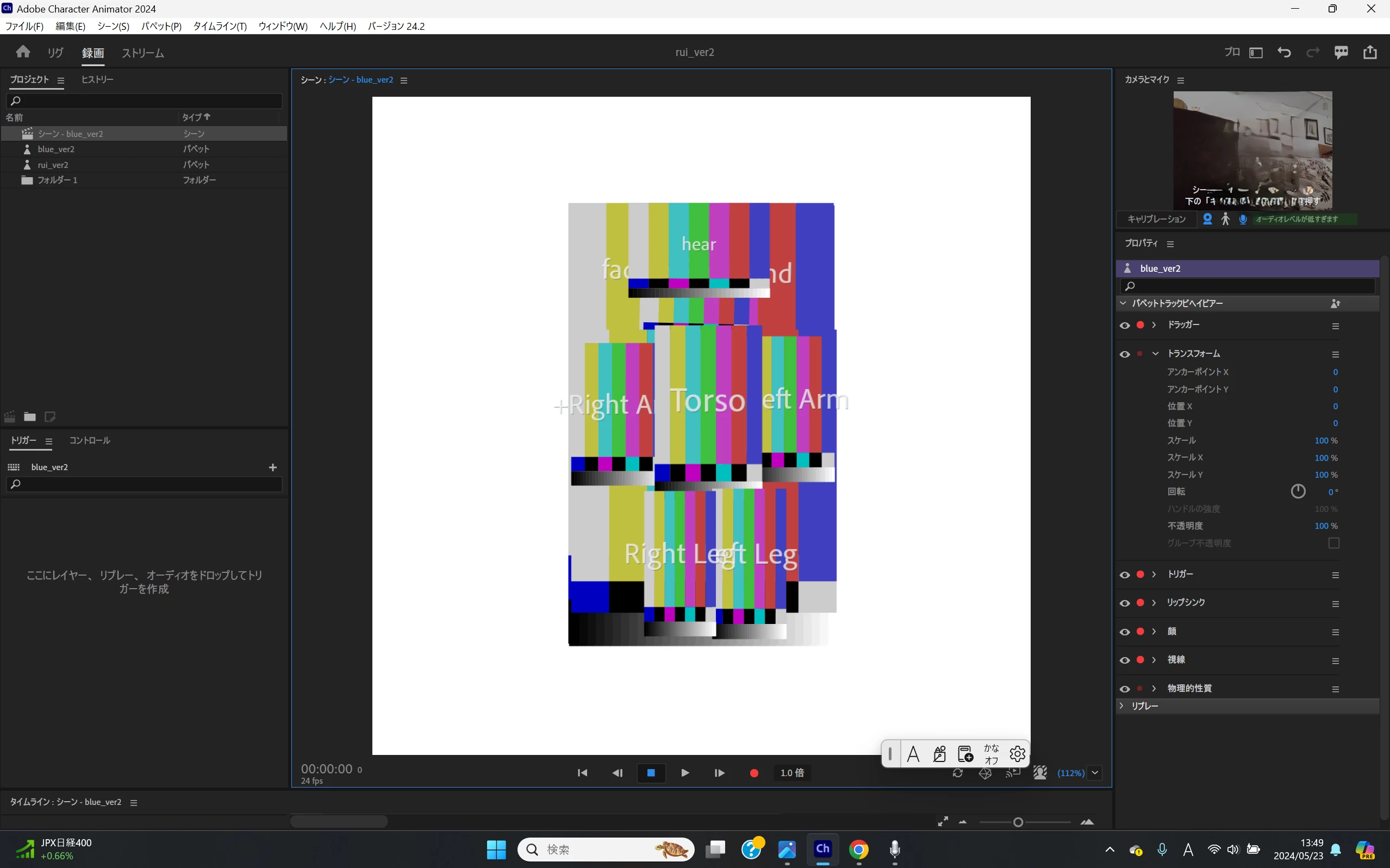Click the Home icon in workspace bar
Screen dimensions: 1390x868
pyautogui.click(x=23, y=52)
